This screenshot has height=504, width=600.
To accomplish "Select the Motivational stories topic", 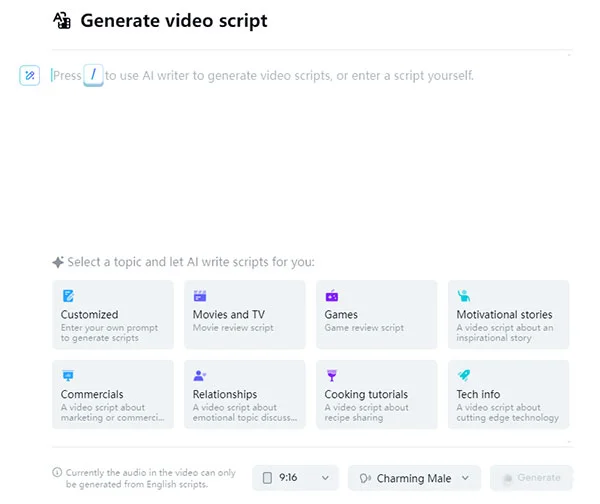I will click(x=509, y=314).
